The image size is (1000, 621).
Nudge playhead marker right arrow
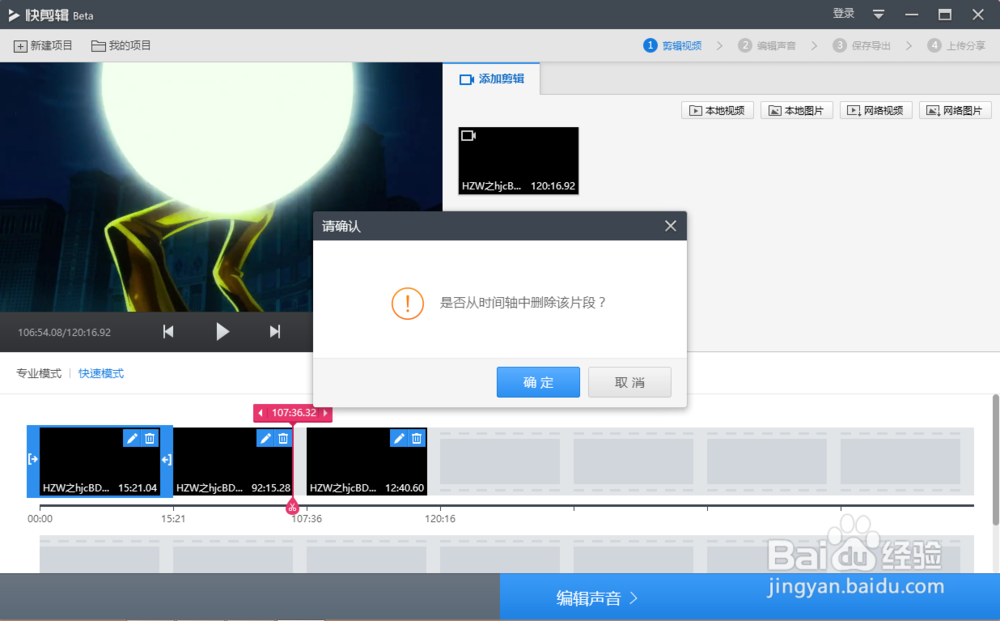click(x=325, y=413)
